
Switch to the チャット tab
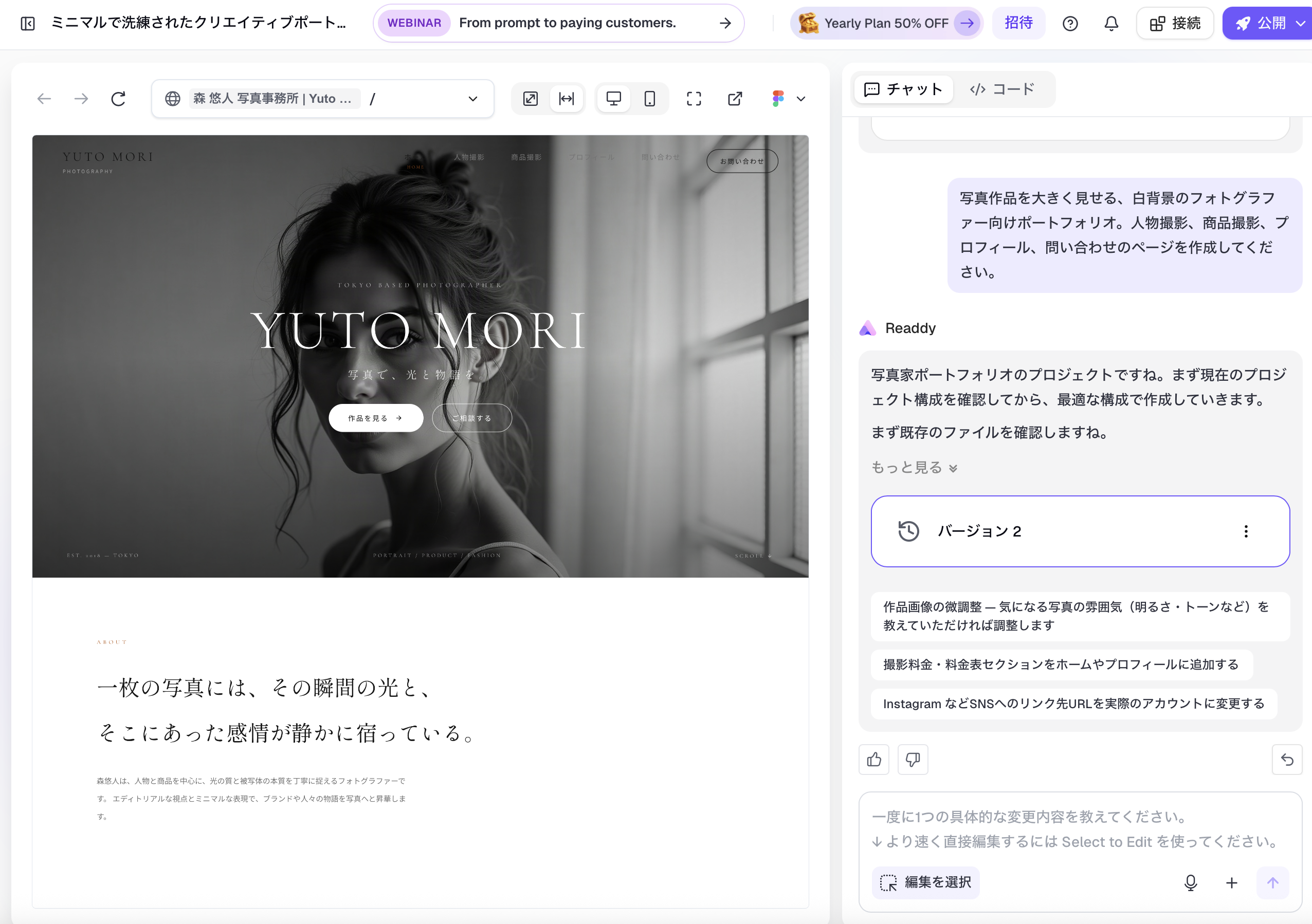(x=903, y=89)
